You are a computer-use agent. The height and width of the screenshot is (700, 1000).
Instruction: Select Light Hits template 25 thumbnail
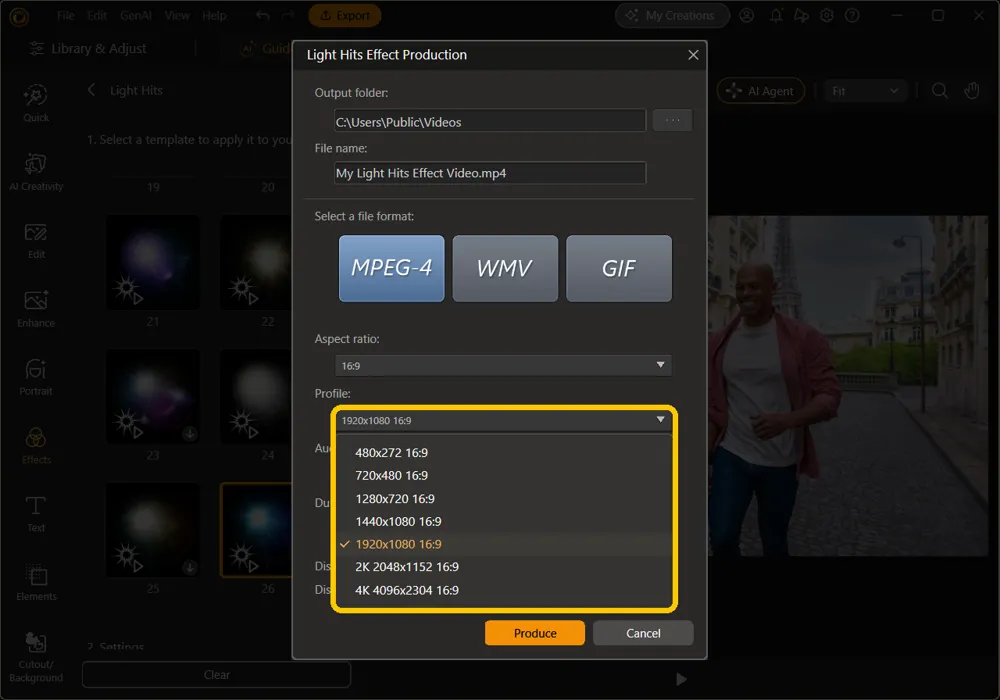coord(153,530)
